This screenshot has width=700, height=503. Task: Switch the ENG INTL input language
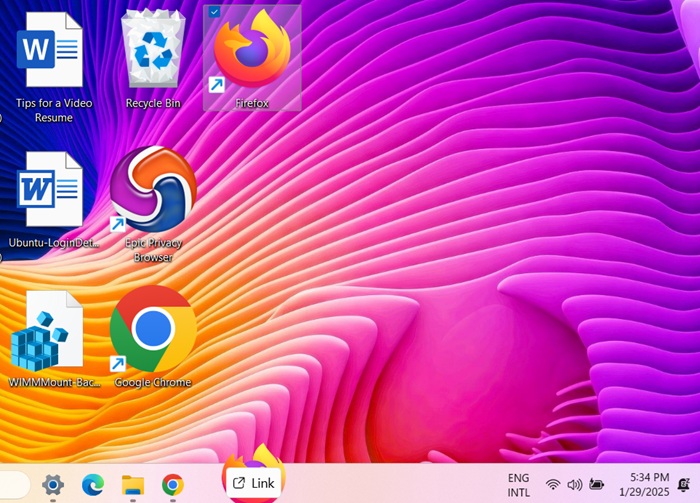coord(518,485)
